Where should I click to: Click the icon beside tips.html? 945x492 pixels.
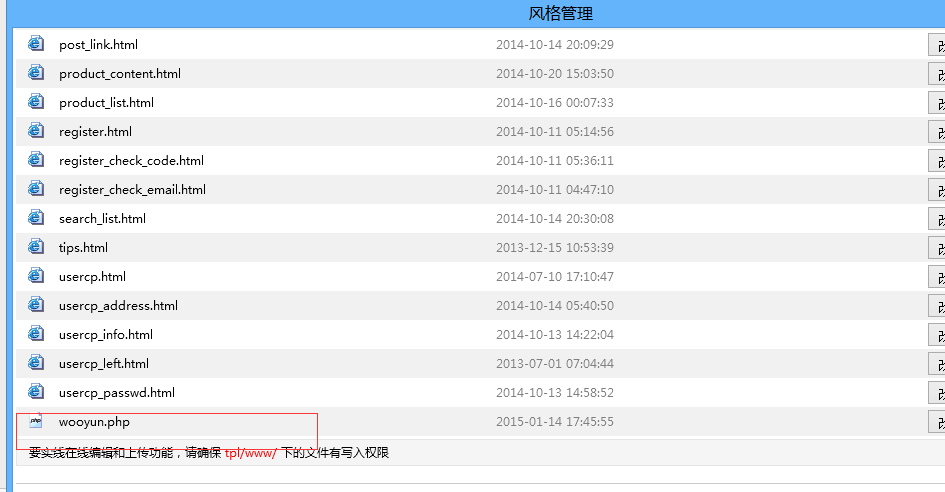coord(36,246)
